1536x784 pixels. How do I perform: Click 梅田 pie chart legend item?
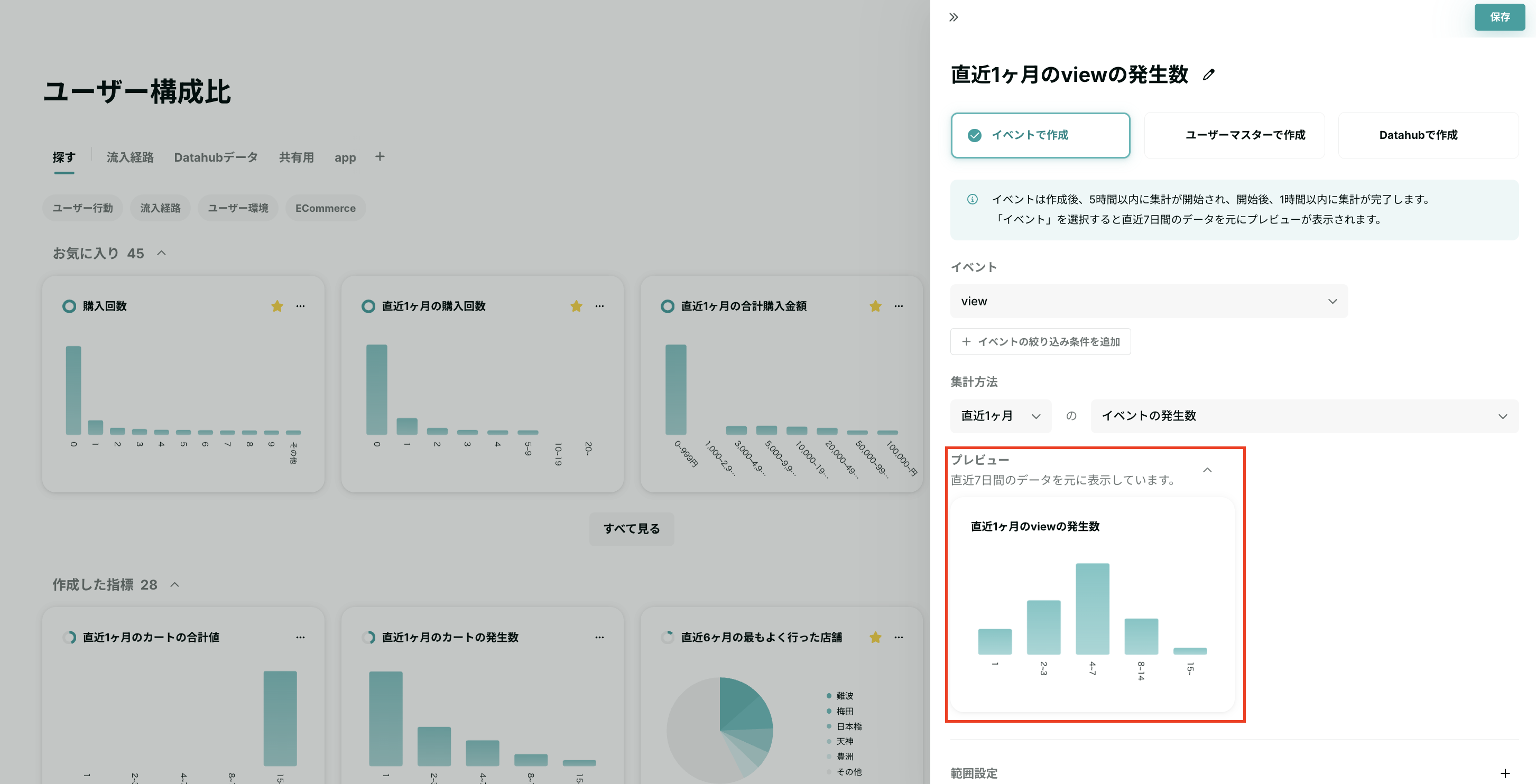pyautogui.click(x=839, y=711)
